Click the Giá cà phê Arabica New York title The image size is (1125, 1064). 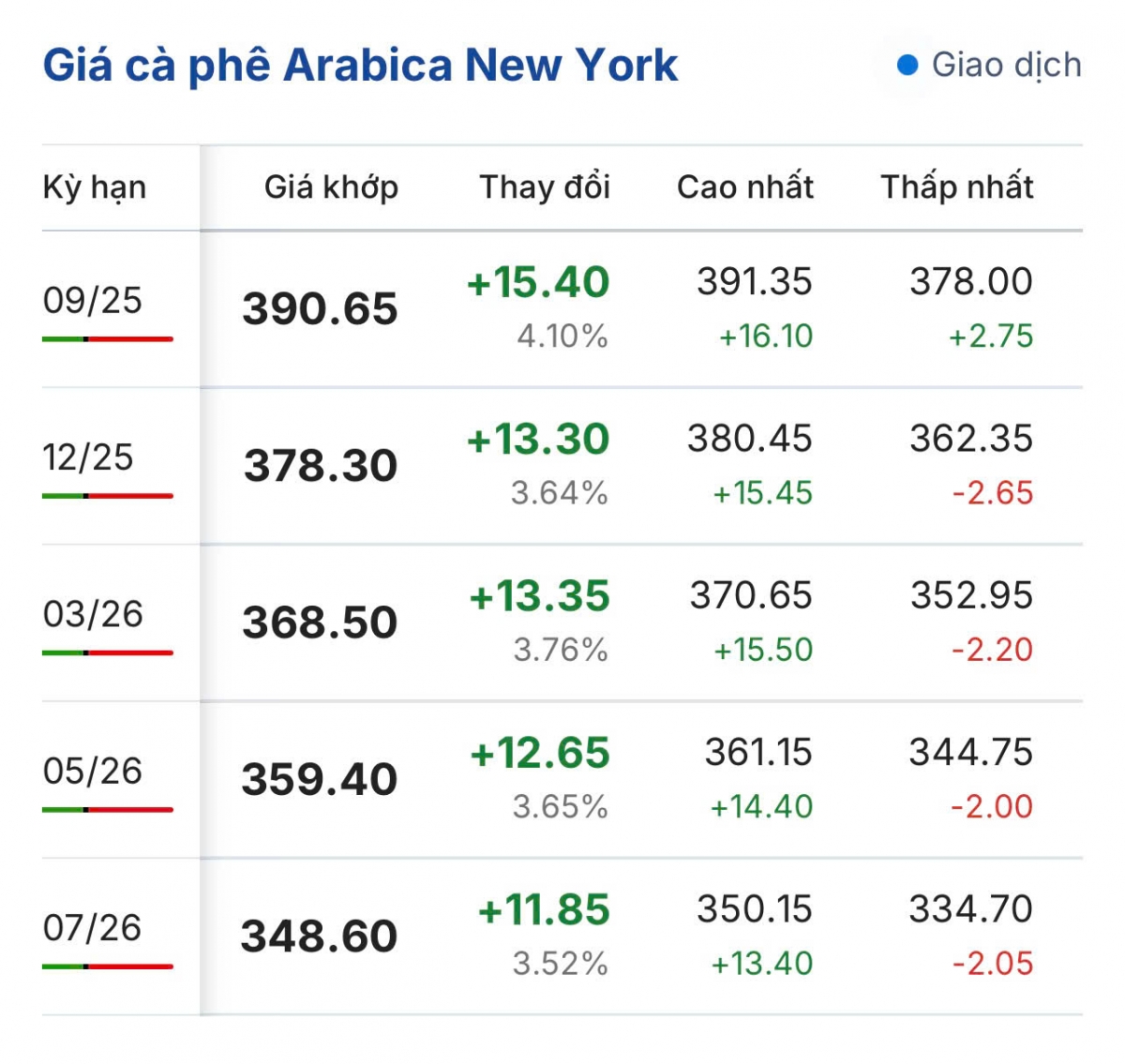[360, 66]
